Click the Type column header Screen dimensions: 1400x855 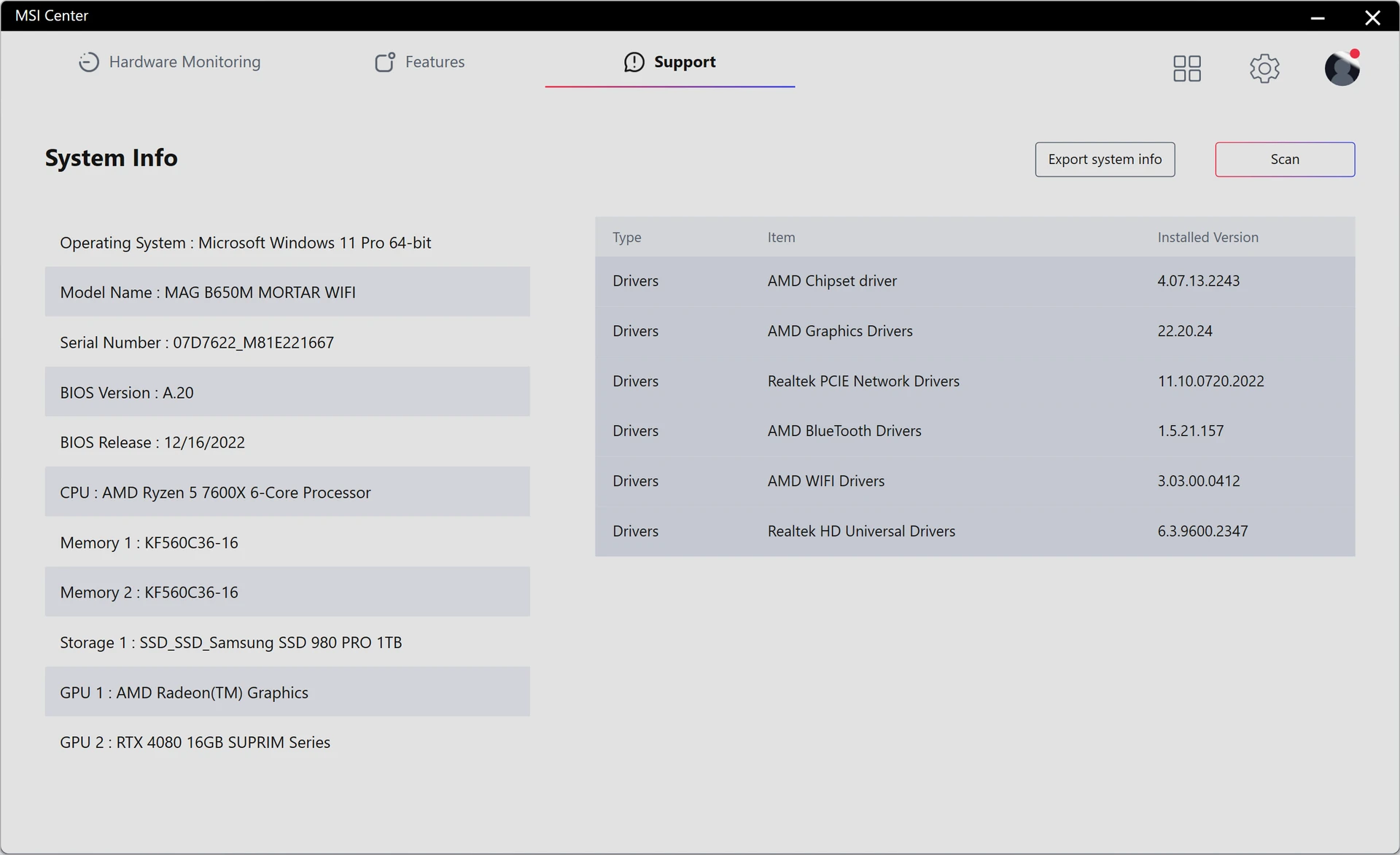(627, 238)
